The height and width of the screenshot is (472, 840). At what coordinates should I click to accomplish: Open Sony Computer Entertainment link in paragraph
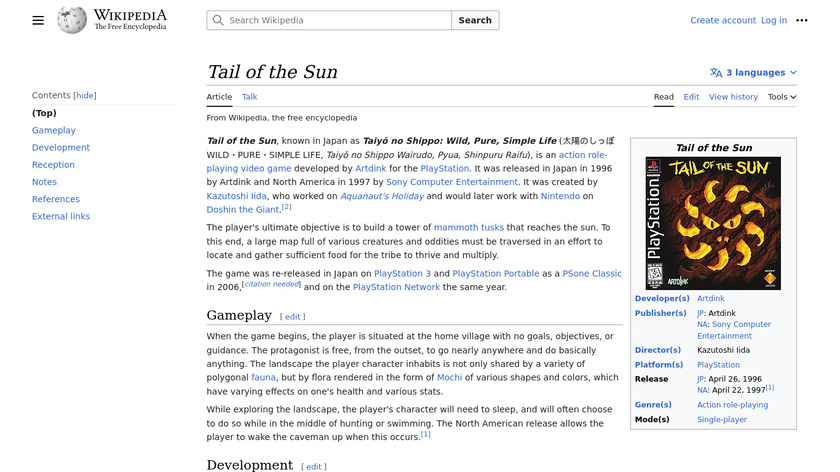tap(452, 182)
